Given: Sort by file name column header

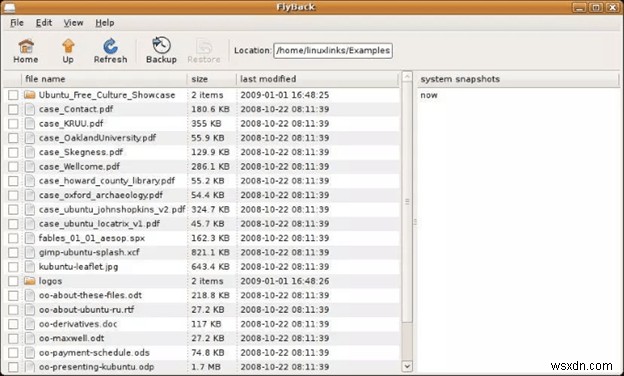Looking at the screenshot, I should [104, 79].
